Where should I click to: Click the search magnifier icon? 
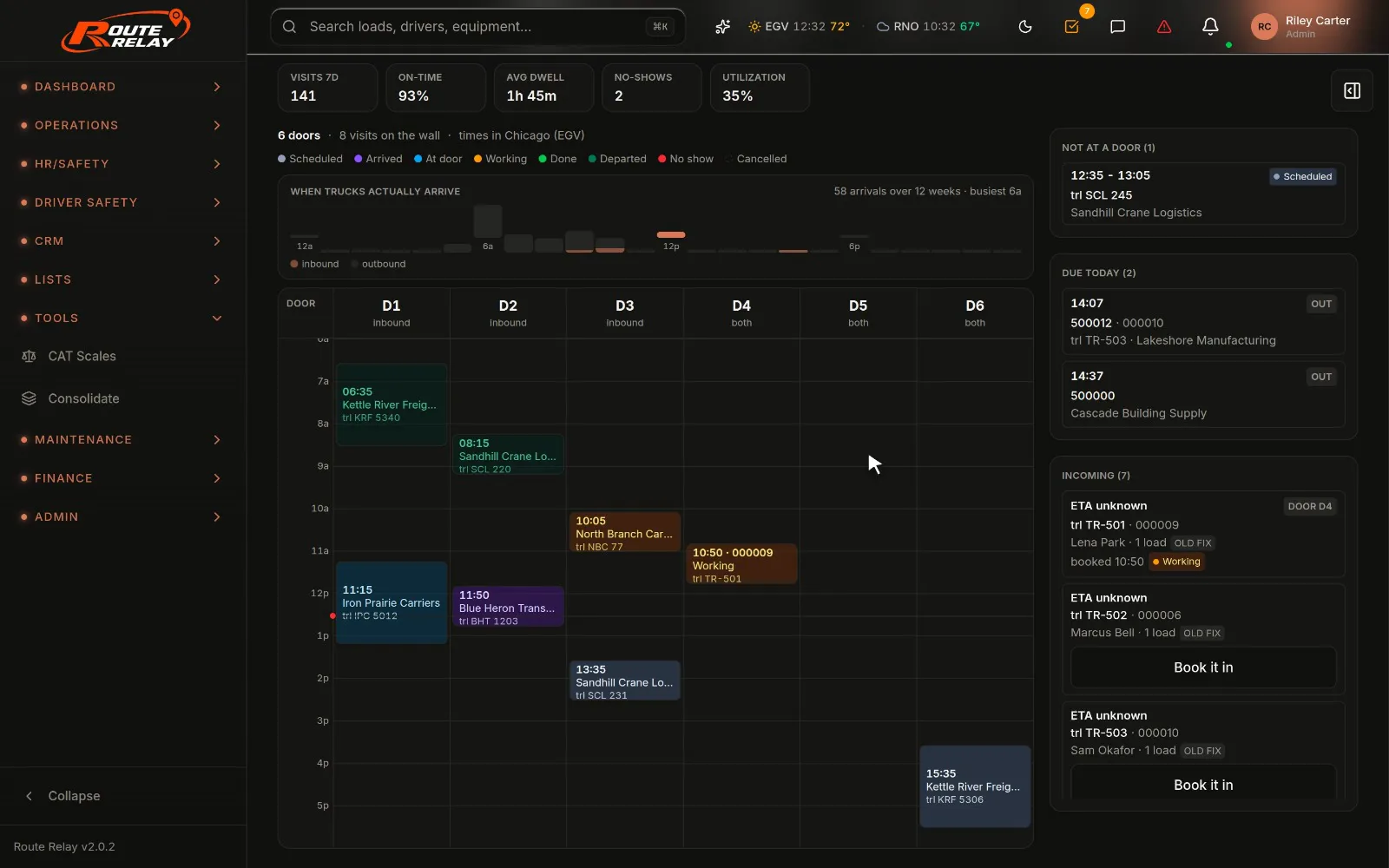289,27
